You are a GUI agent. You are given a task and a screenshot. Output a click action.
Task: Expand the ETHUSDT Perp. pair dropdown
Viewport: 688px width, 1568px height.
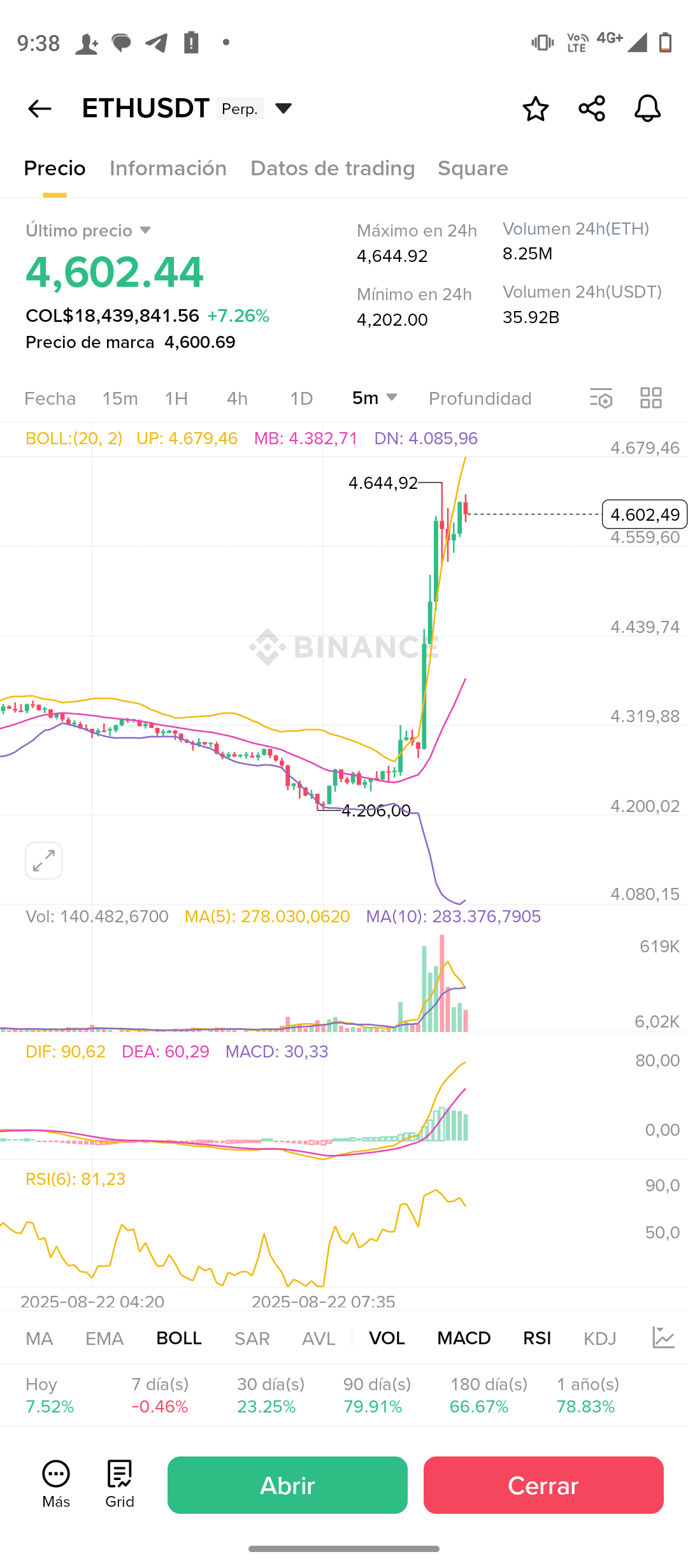[283, 108]
